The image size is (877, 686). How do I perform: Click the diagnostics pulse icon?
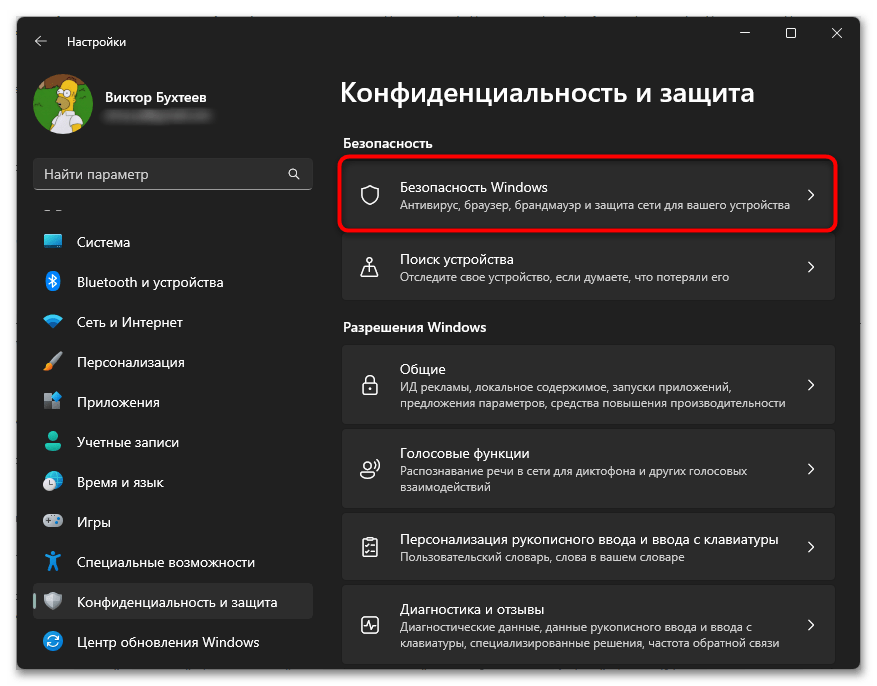coord(370,625)
